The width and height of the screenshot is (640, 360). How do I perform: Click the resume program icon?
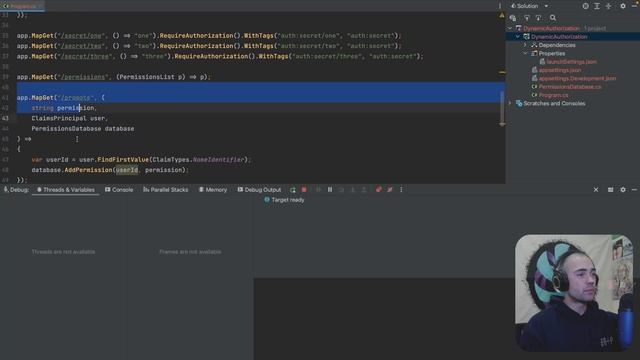click(318, 190)
